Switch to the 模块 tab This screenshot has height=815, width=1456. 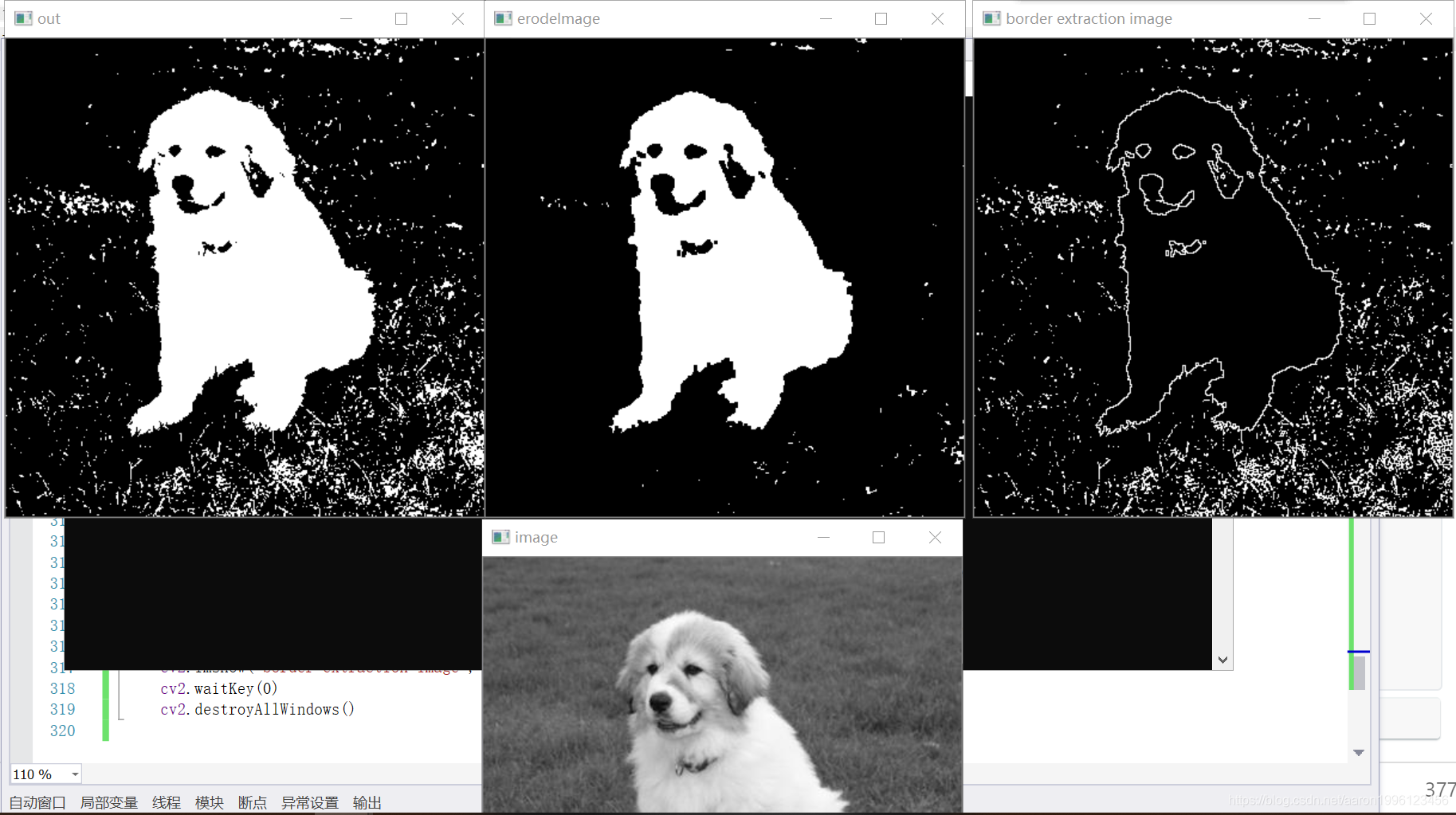click(x=210, y=802)
